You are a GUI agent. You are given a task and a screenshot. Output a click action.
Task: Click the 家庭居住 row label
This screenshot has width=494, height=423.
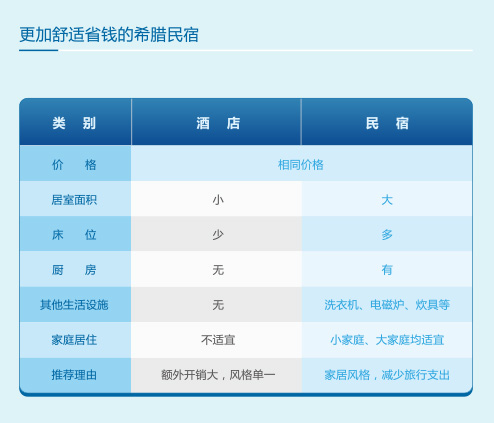75,340
